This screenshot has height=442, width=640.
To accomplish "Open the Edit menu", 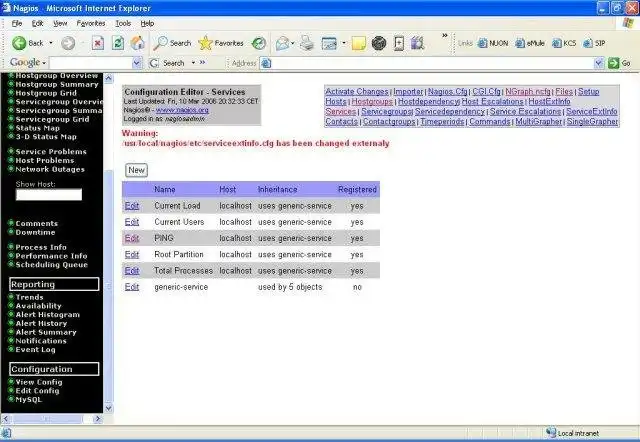I will click(38, 23).
